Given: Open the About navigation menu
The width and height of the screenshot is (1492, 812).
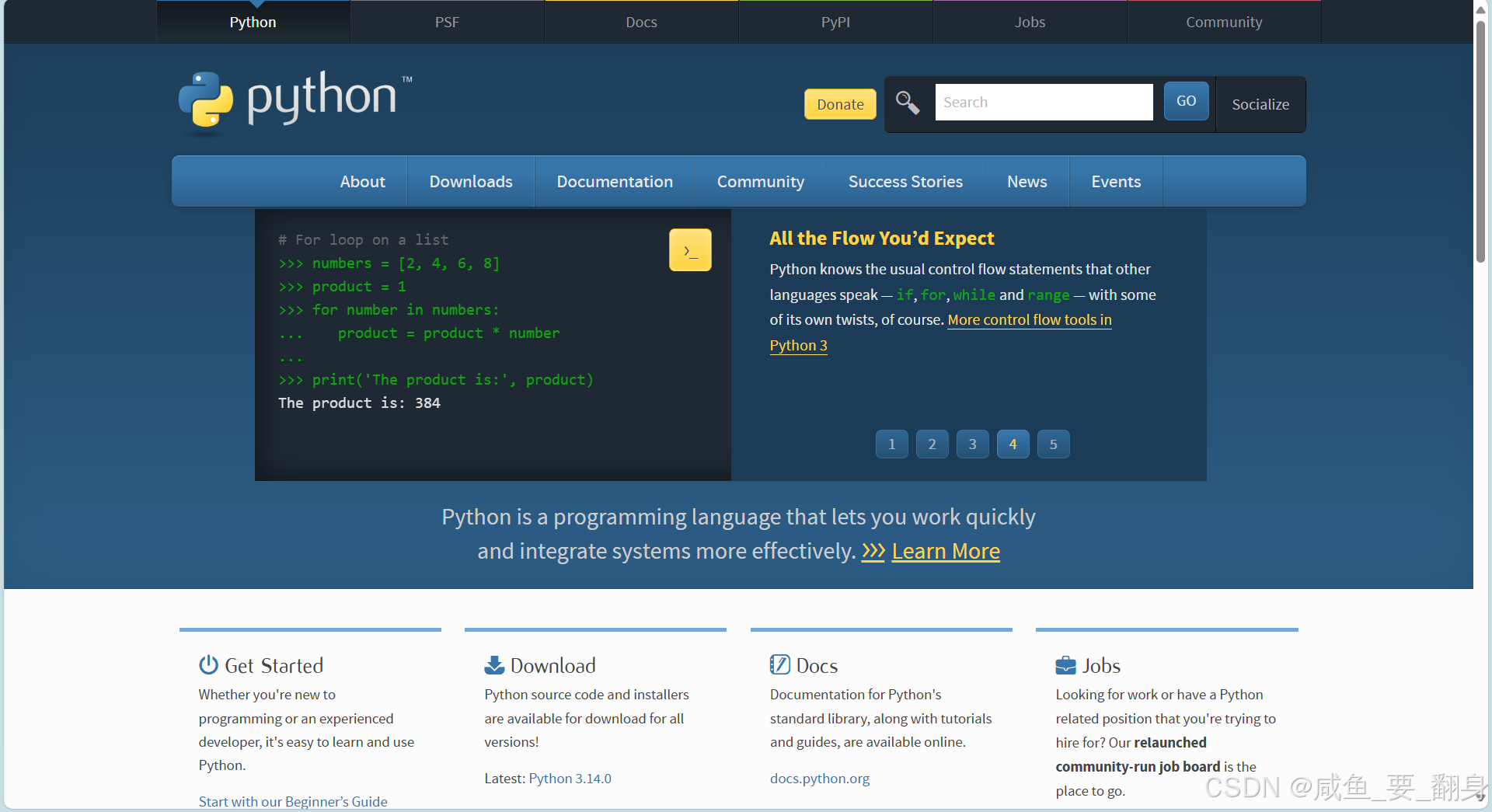Looking at the screenshot, I should coord(362,181).
